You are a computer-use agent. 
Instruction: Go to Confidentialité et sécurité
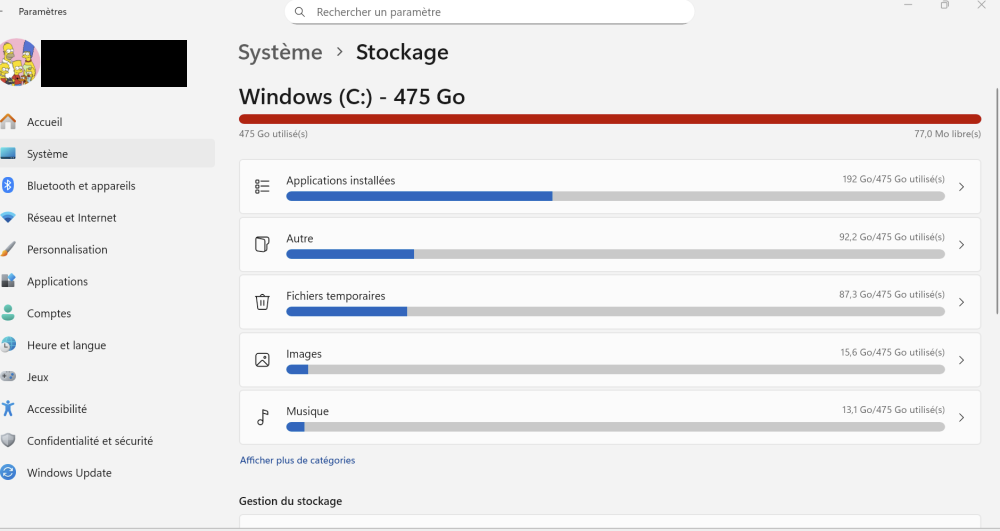(x=90, y=441)
